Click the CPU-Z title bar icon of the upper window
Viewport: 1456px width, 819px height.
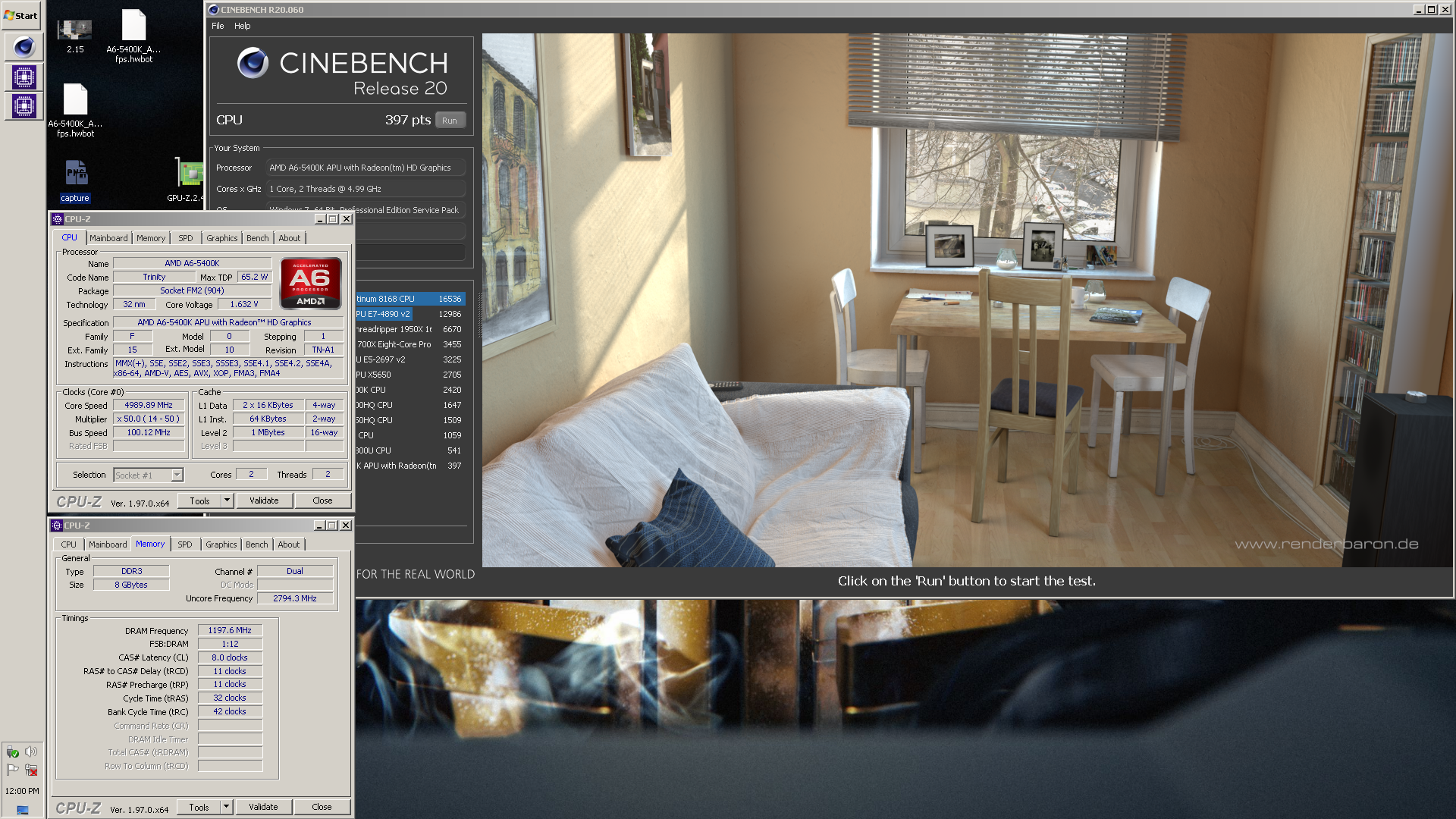point(57,219)
